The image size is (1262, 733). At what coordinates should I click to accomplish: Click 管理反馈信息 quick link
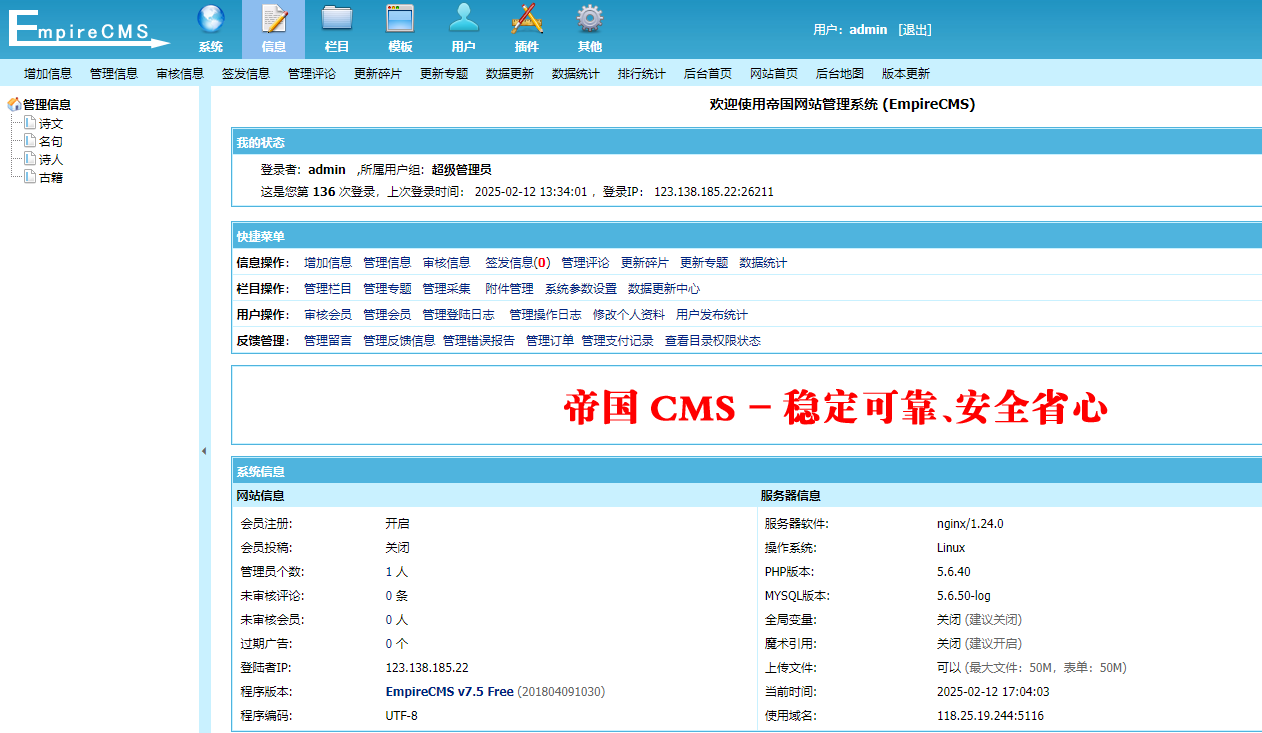pos(399,341)
